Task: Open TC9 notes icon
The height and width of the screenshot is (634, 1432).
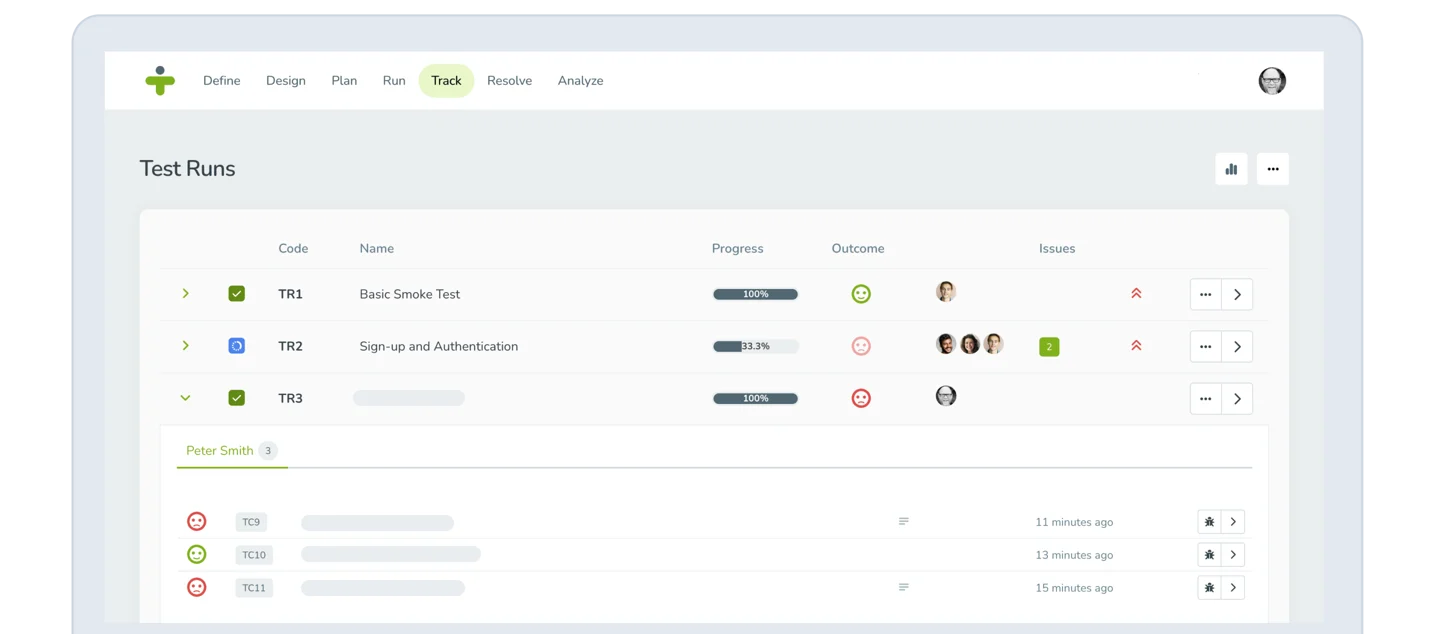Action: coord(904,522)
